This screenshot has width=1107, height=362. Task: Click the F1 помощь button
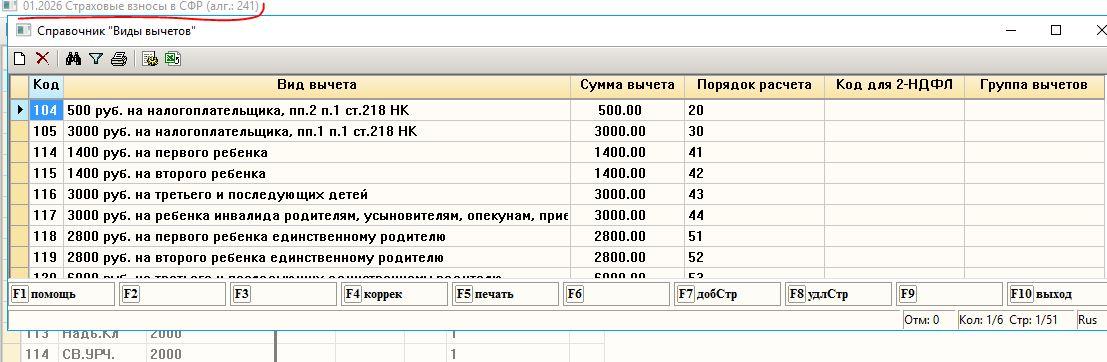62,294
